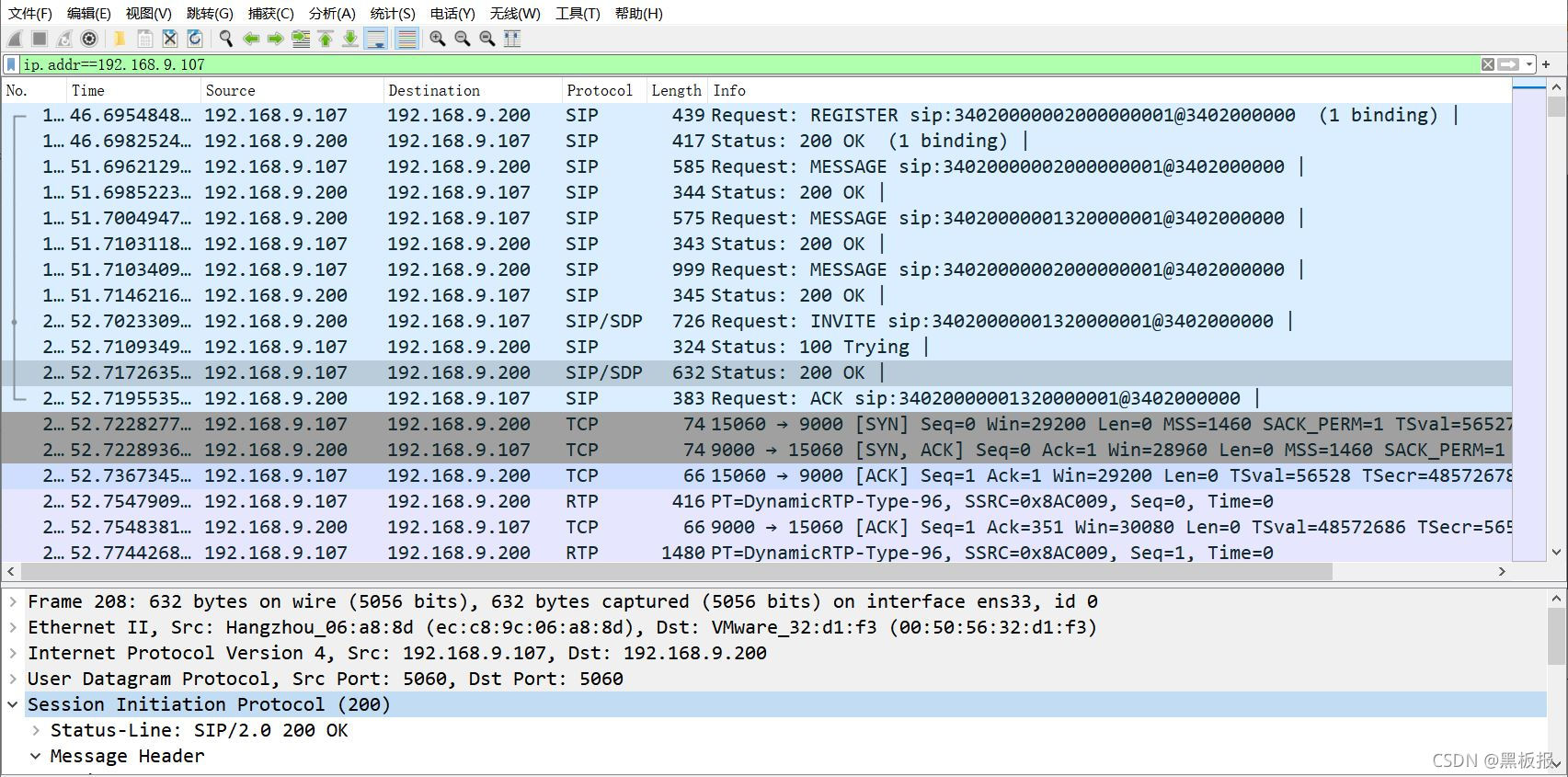1568x777 pixels.
Task: Select the REGISTER request packet row
Action: pos(756,115)
